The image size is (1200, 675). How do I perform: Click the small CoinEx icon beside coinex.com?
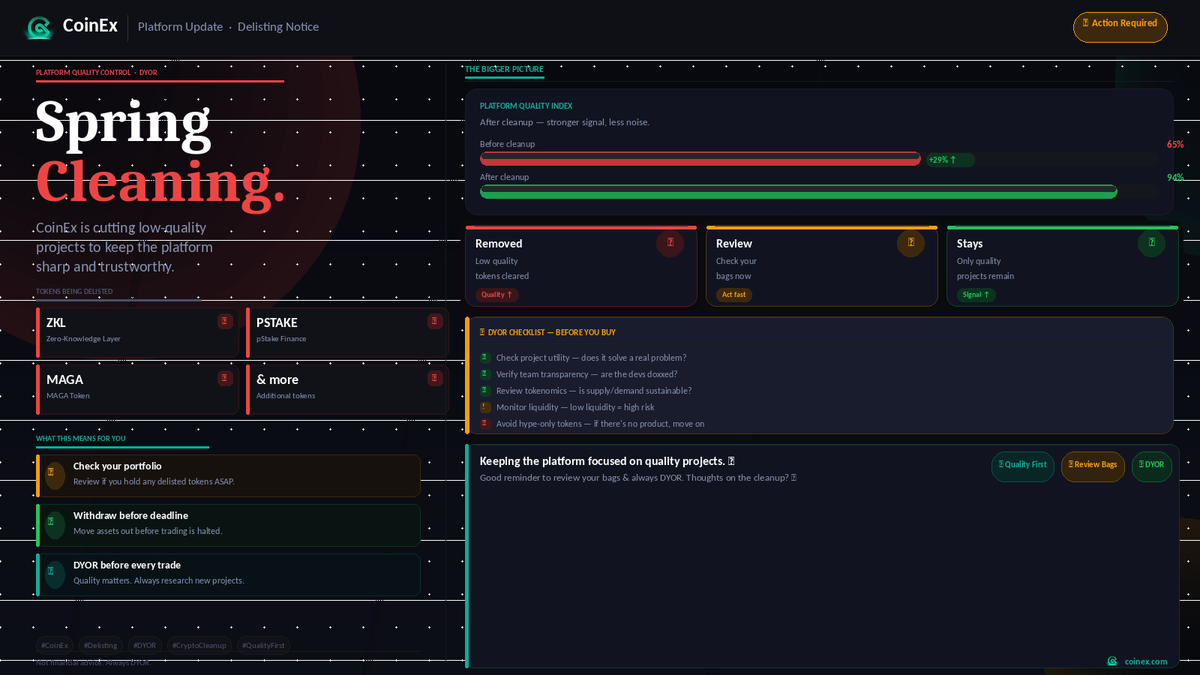[x=1112, y=661]
